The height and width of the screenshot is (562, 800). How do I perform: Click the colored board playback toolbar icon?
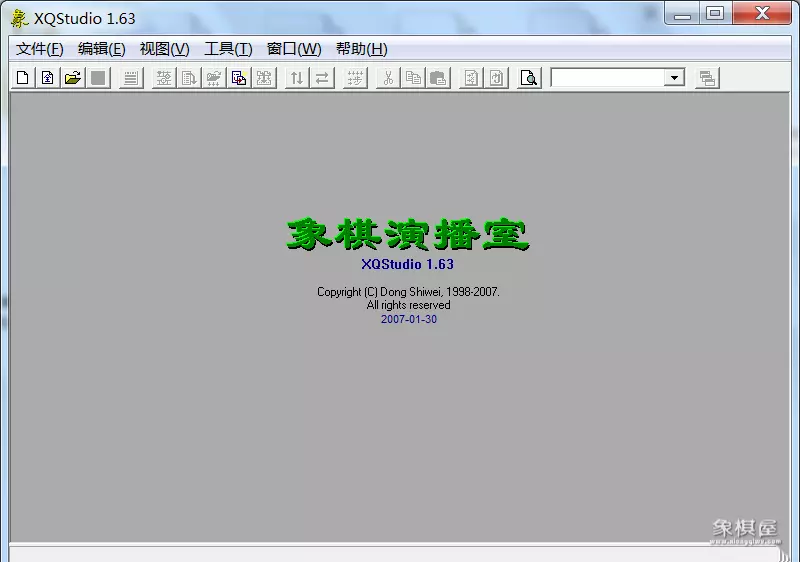tap(239, 78)
